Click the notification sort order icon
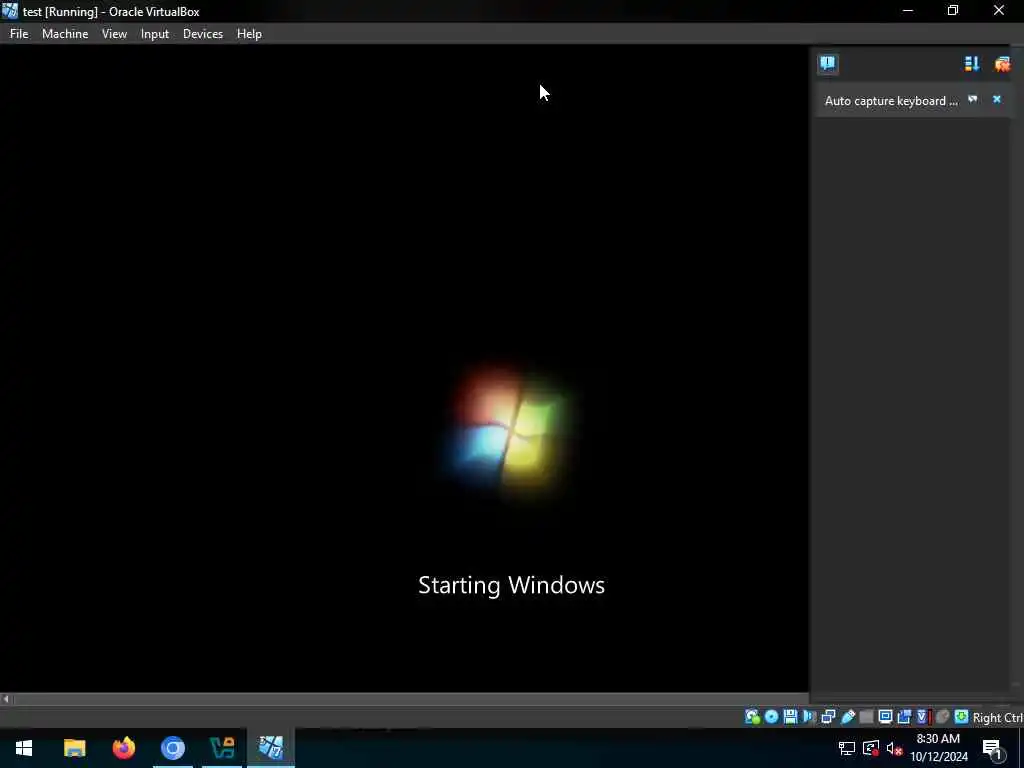 pyautogui.click(x=972, y=63)
